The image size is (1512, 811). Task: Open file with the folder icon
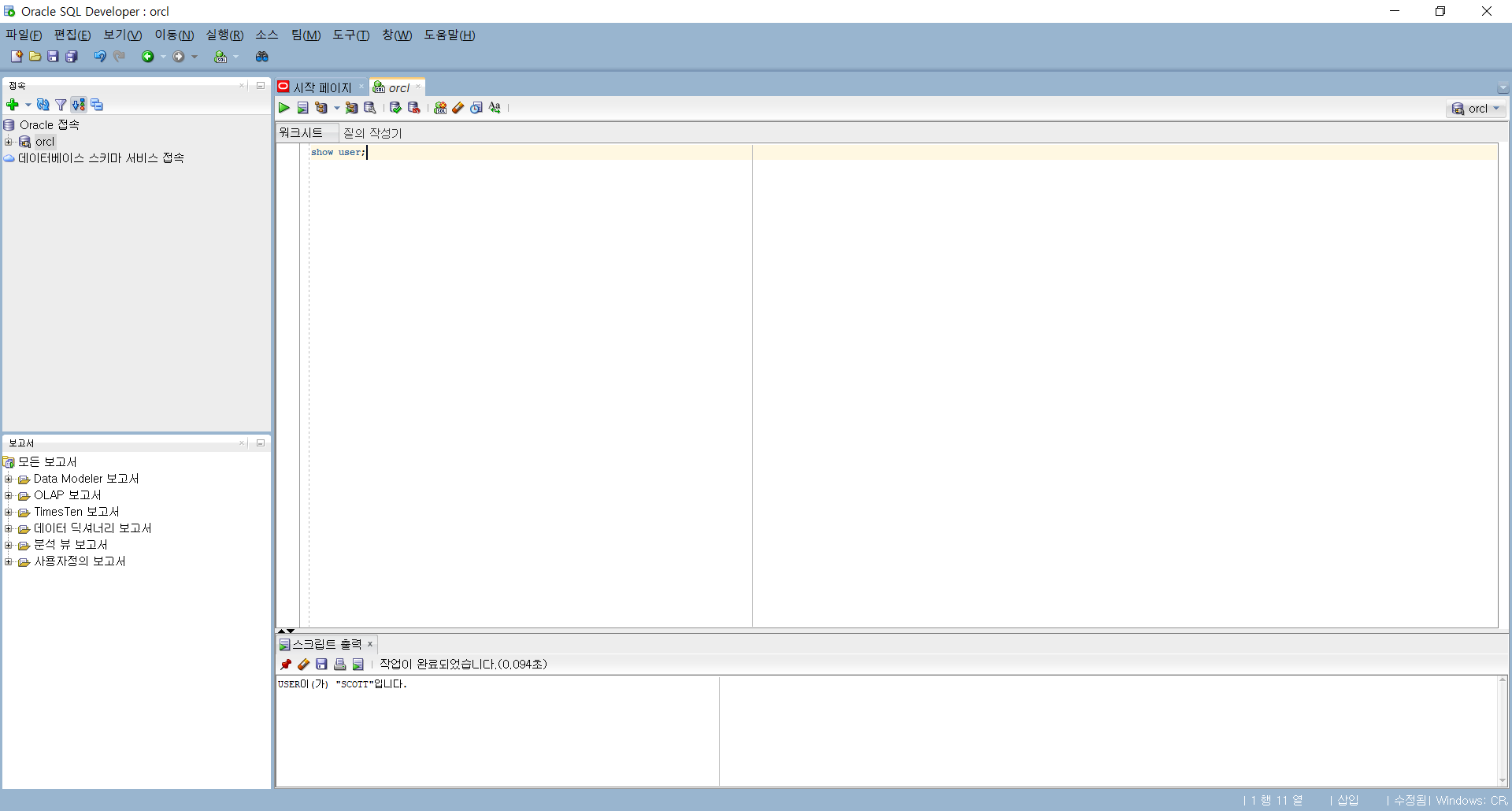35,57
